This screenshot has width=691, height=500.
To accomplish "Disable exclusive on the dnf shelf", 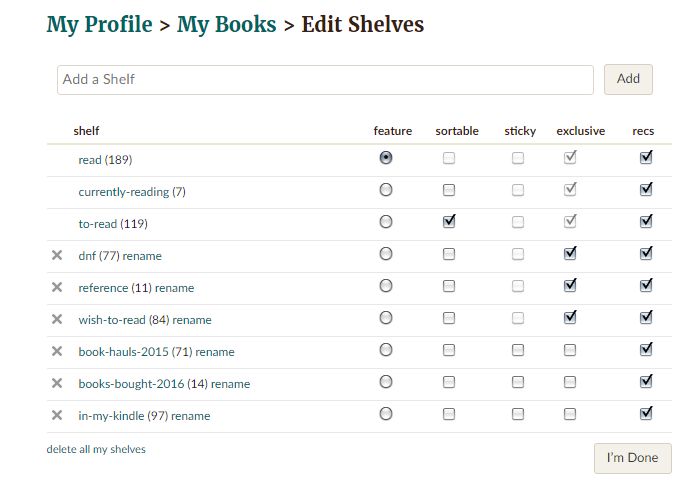I will pyautogui.click(x=570, y=254).
